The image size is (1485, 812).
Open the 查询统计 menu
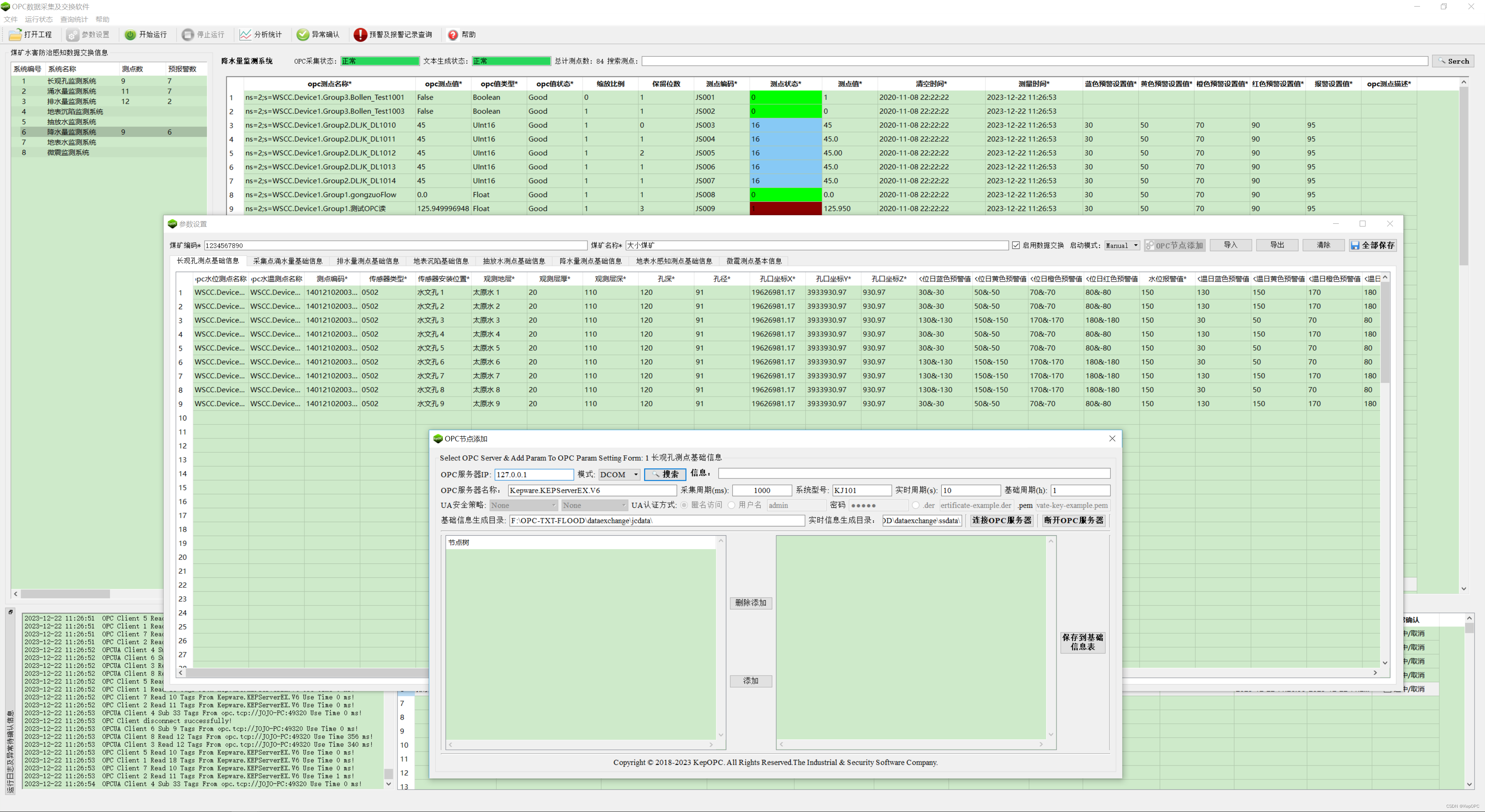click(74, 20)
